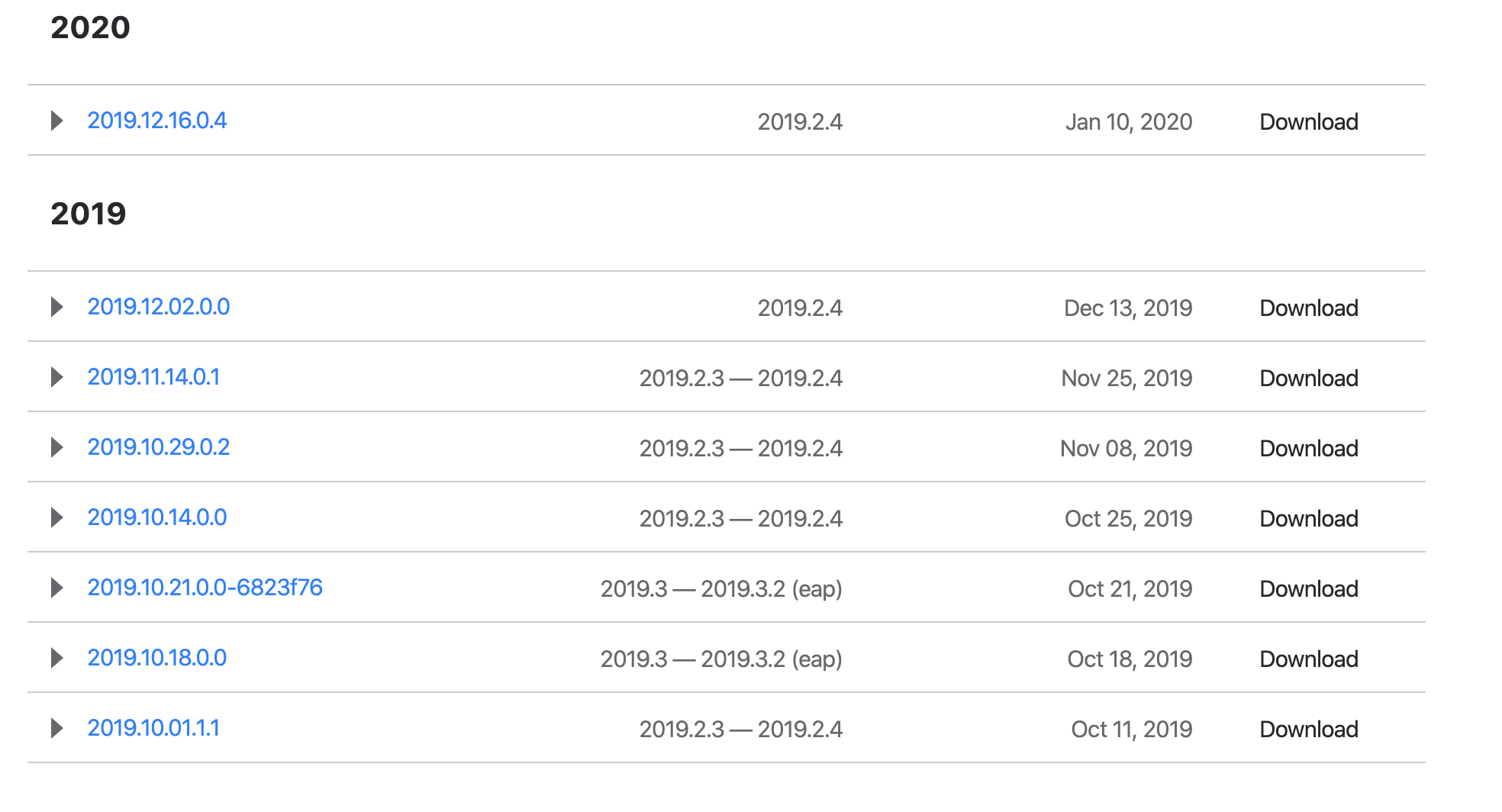Expand the 2019.10.18.0.0 release details
Screen dimensions: 1502x812
pyautogui.click(x=57, y=658)
